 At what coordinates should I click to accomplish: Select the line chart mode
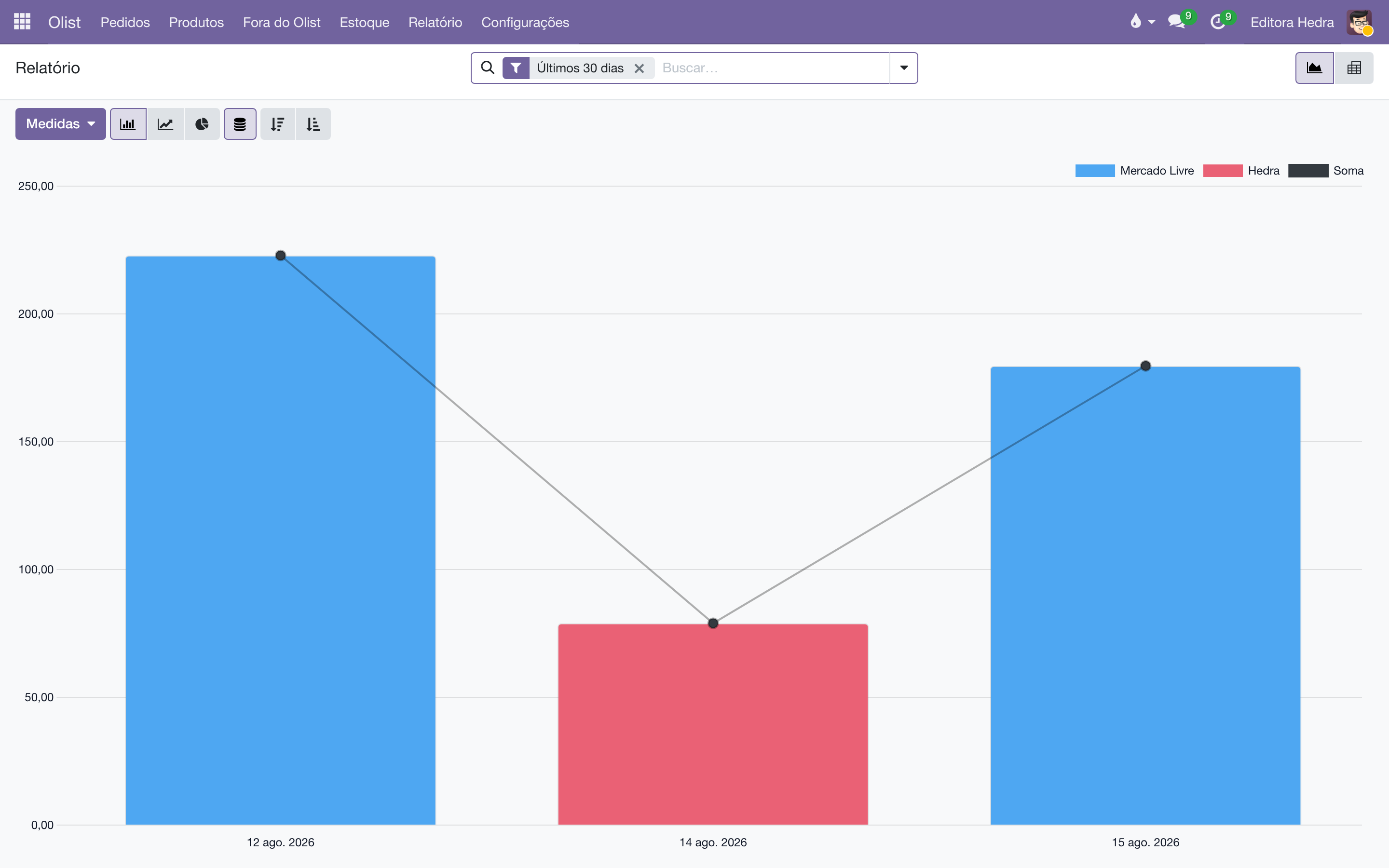pyautogui.click(x=165, y=124)
